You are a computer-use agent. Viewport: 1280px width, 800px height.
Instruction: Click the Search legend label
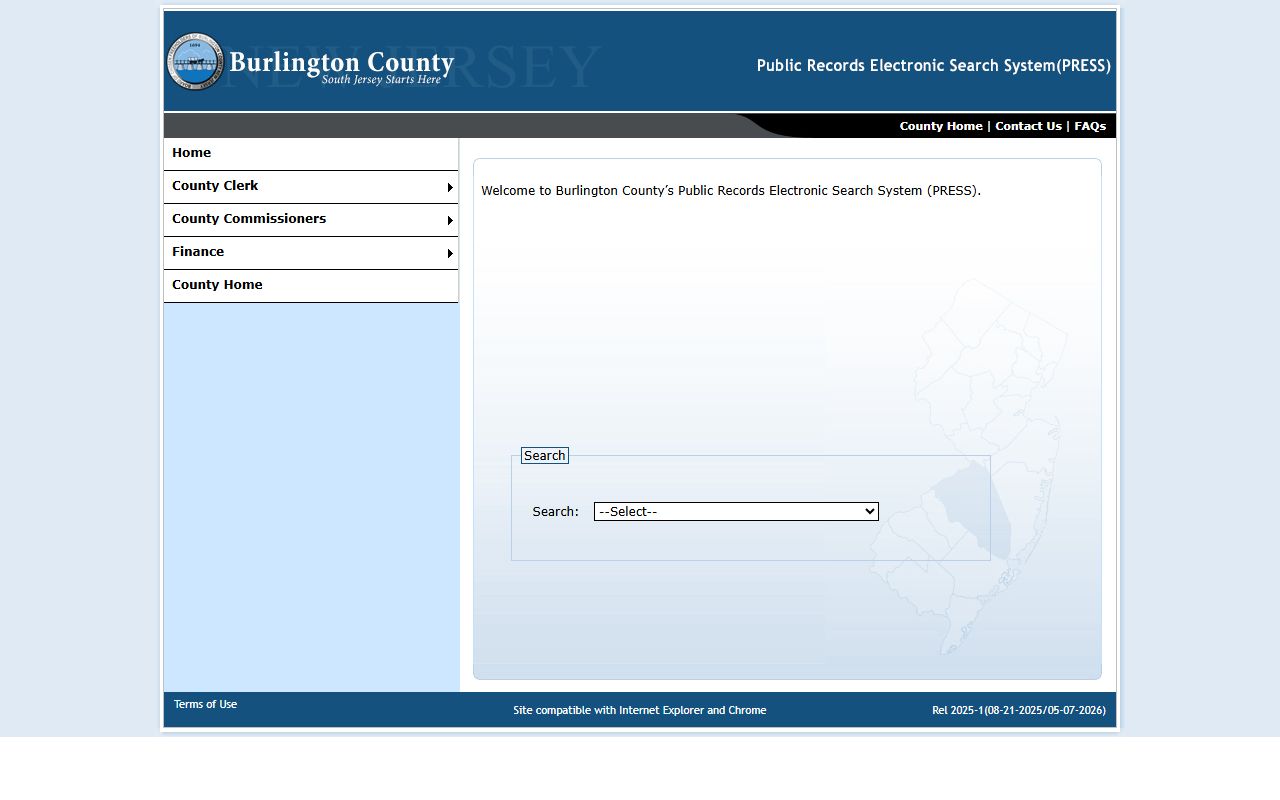(545, 455)
